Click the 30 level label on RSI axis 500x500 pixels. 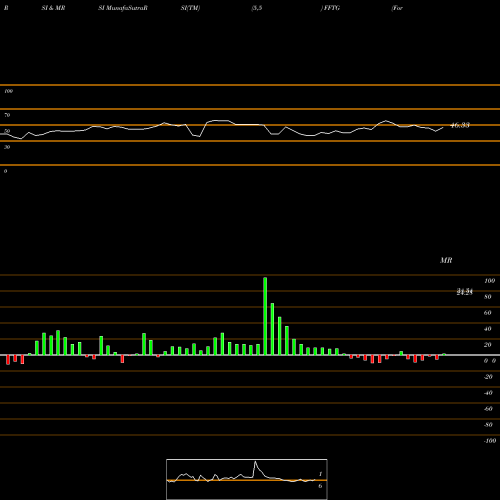[x=7, y=147]
